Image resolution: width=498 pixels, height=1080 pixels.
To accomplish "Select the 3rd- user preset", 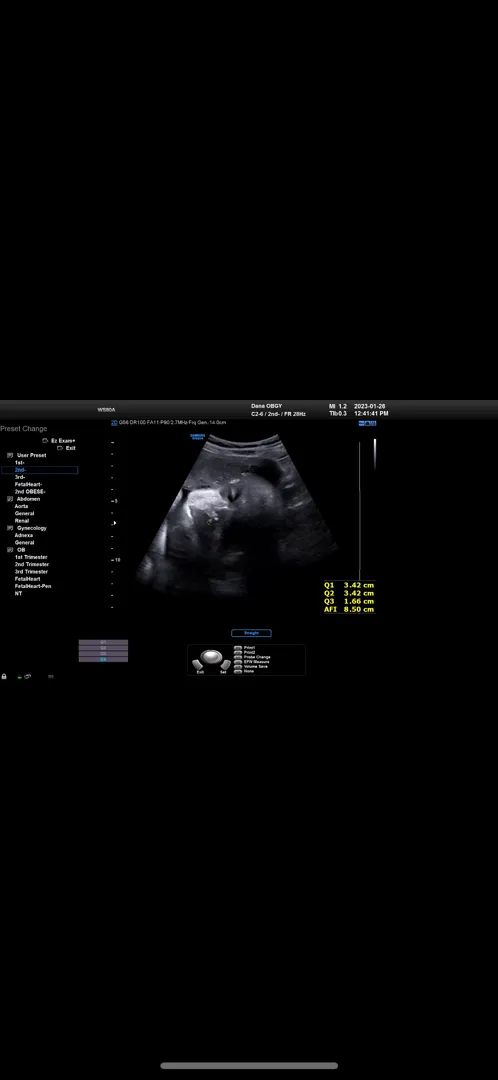I will point(20,477).
